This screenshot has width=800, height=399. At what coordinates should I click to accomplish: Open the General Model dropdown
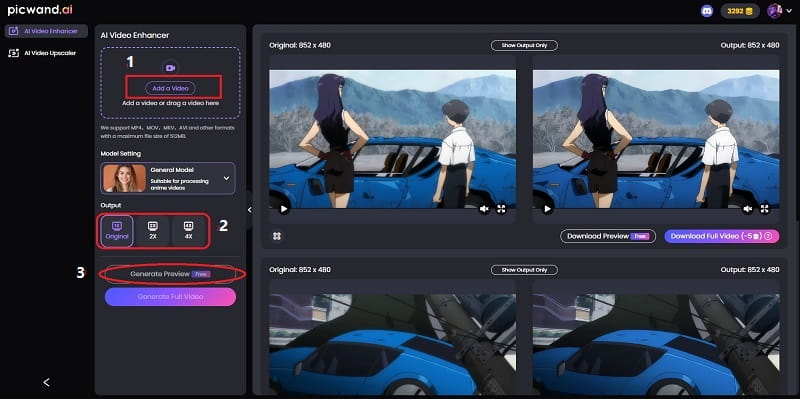(x=168, y=178)
